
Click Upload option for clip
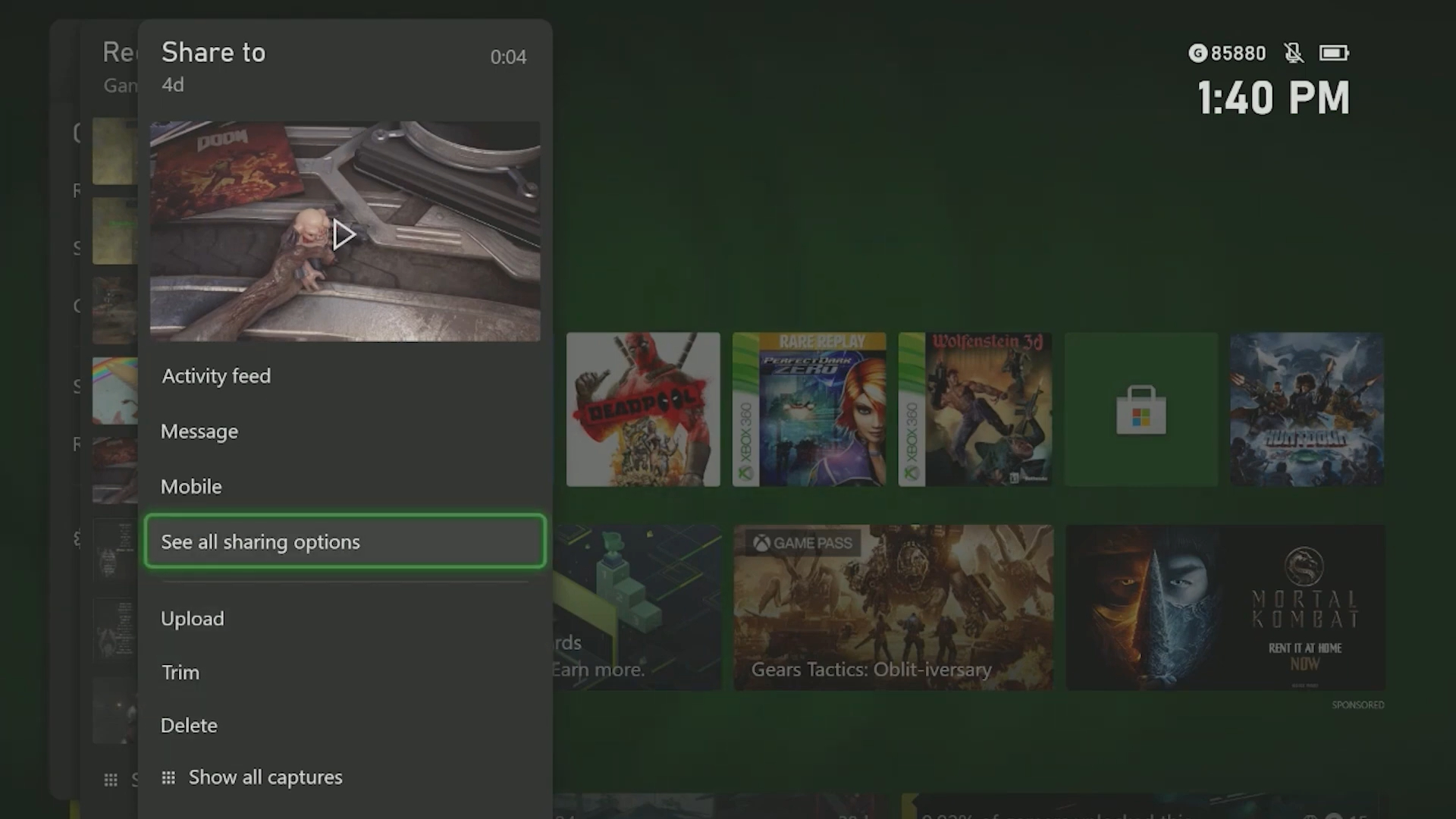coord(192,618)
